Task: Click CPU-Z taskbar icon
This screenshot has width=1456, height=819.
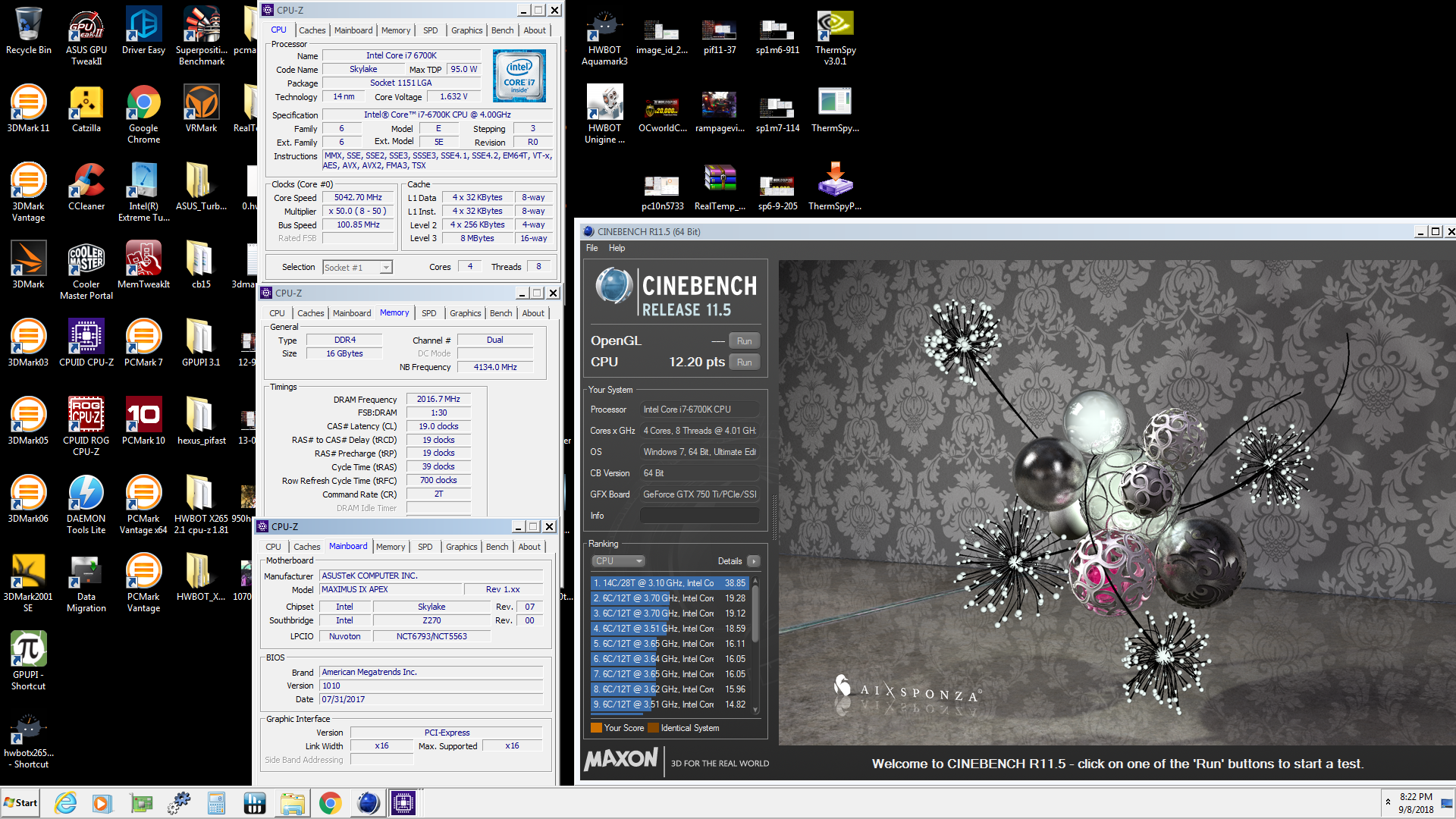Action: 403,803
